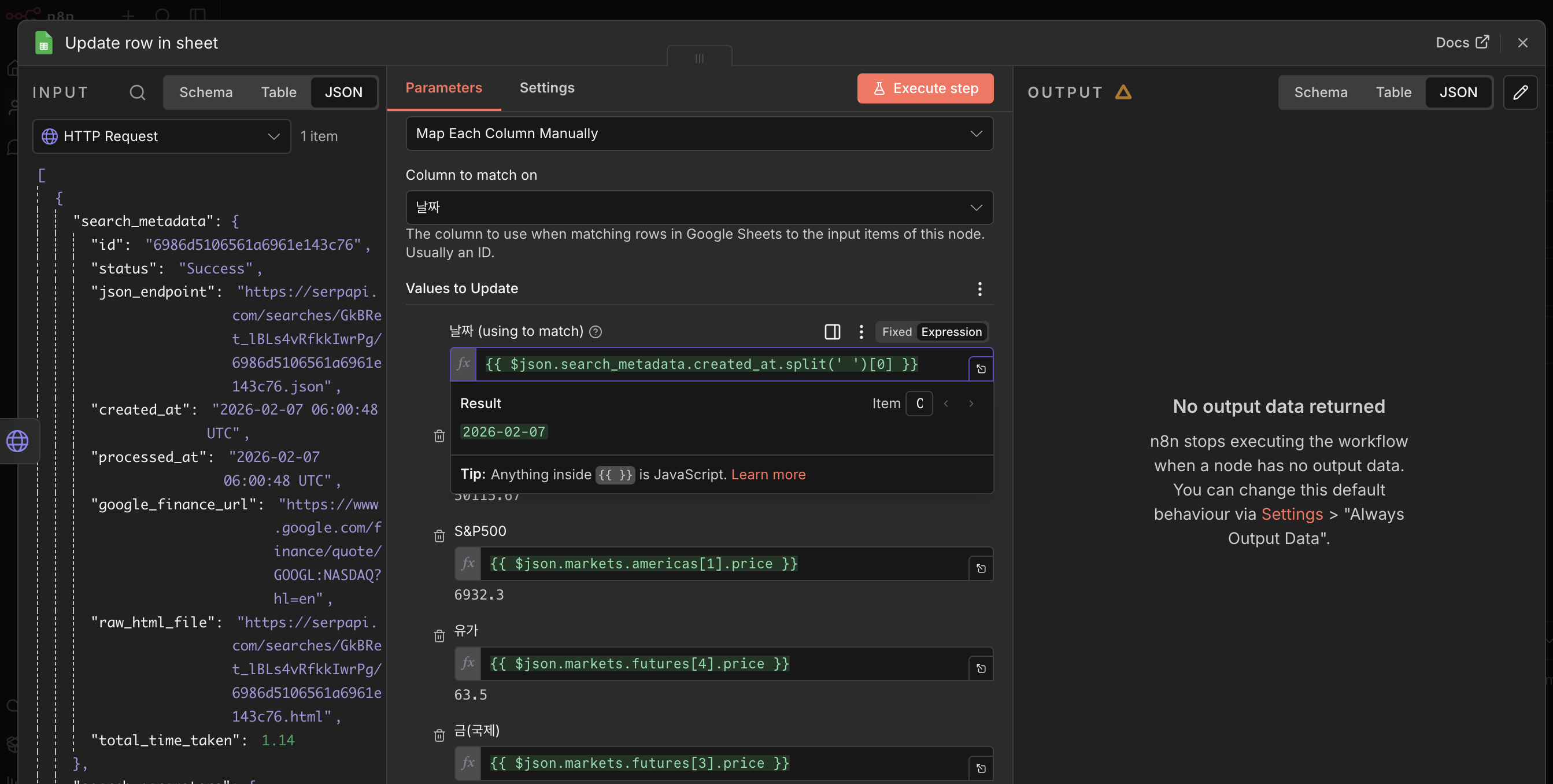Click the Execute step button
1553x784 pixels.
coord(925,88)
